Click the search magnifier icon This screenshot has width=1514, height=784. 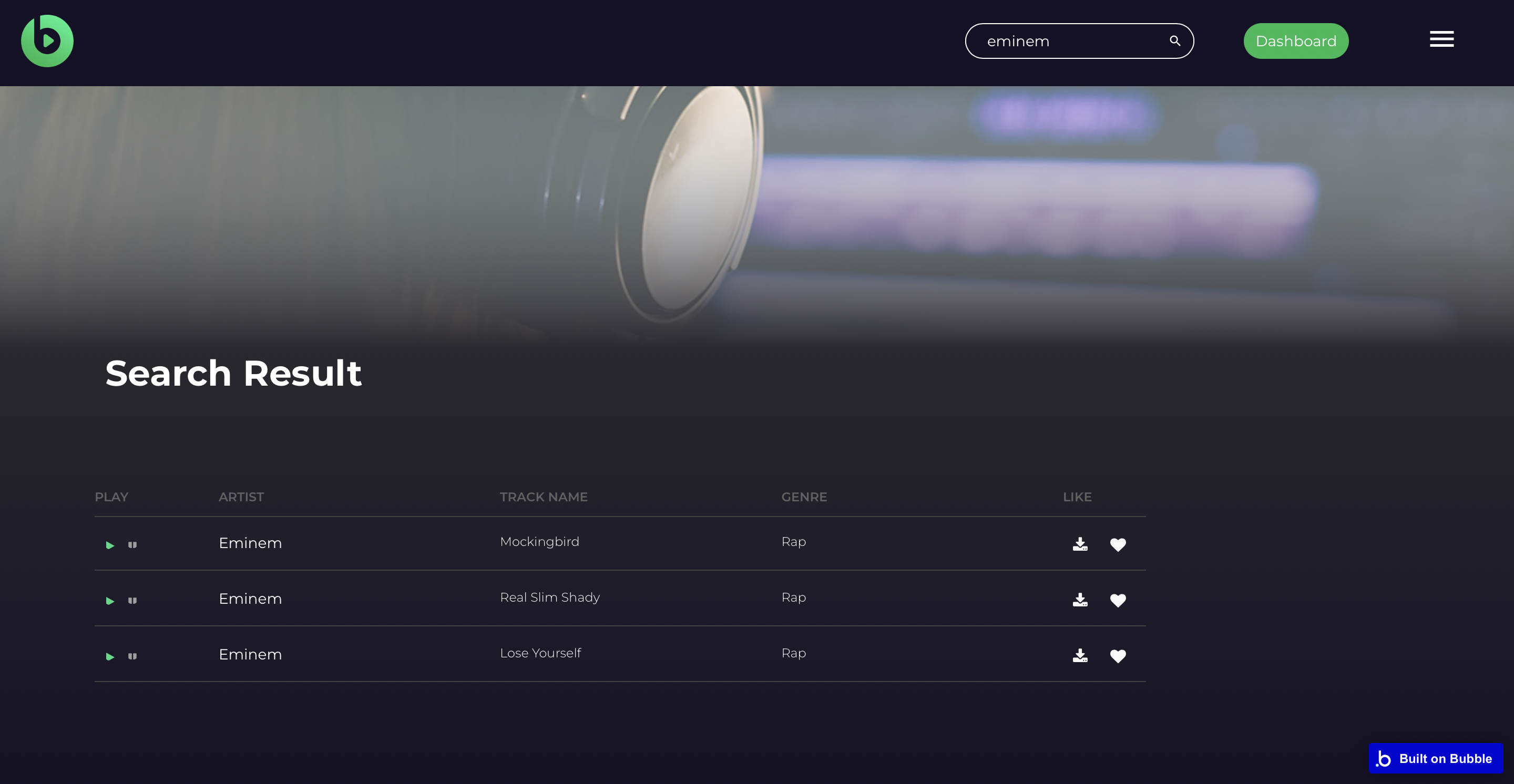coord(1174,41)
